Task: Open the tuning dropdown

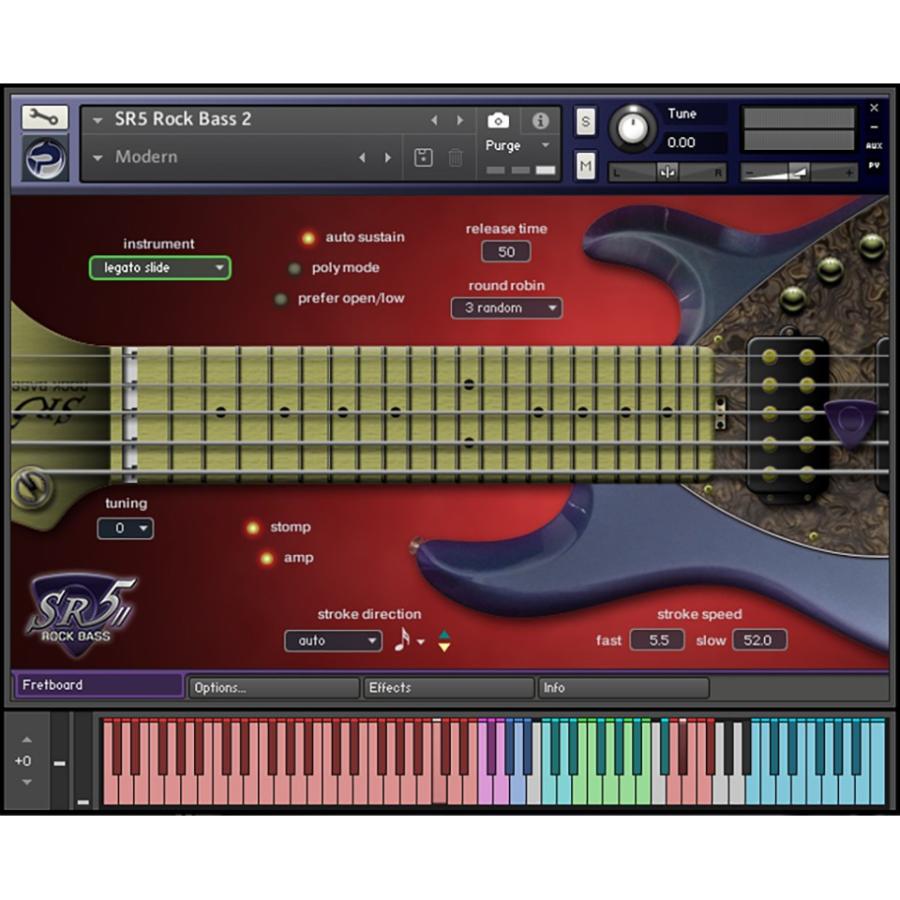Action: pyautogui.click(x=125, y=528)
